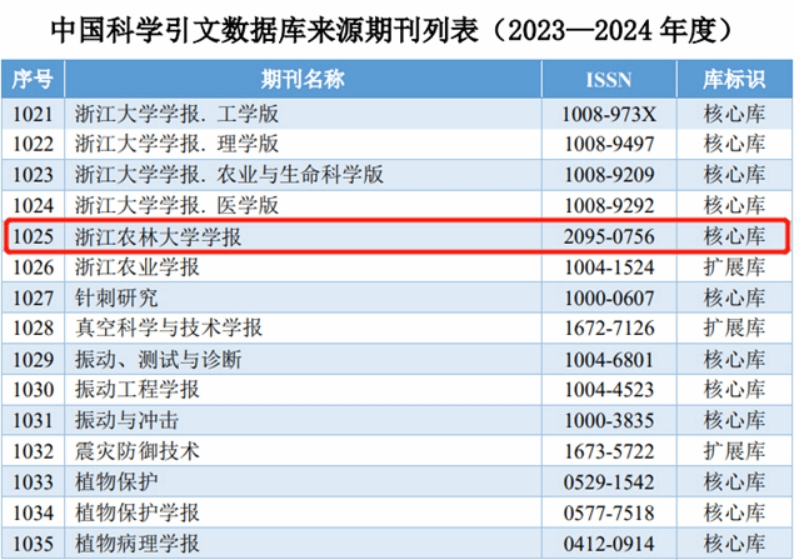Select the 浙江大学学报. 医学版 cell
The height and width of the screenshot is (560, 794).
tap(166, 206)
